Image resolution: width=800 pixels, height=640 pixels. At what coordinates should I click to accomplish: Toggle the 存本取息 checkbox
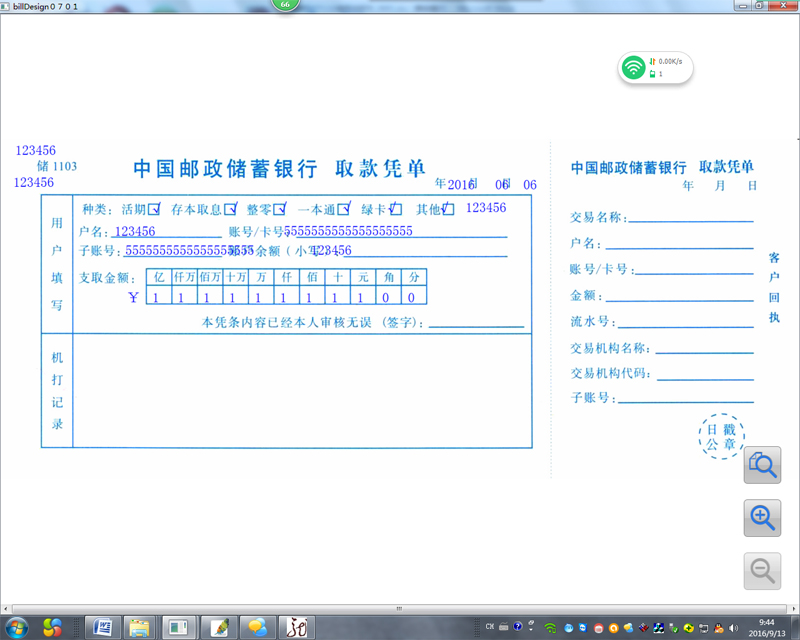coord(230,210)
